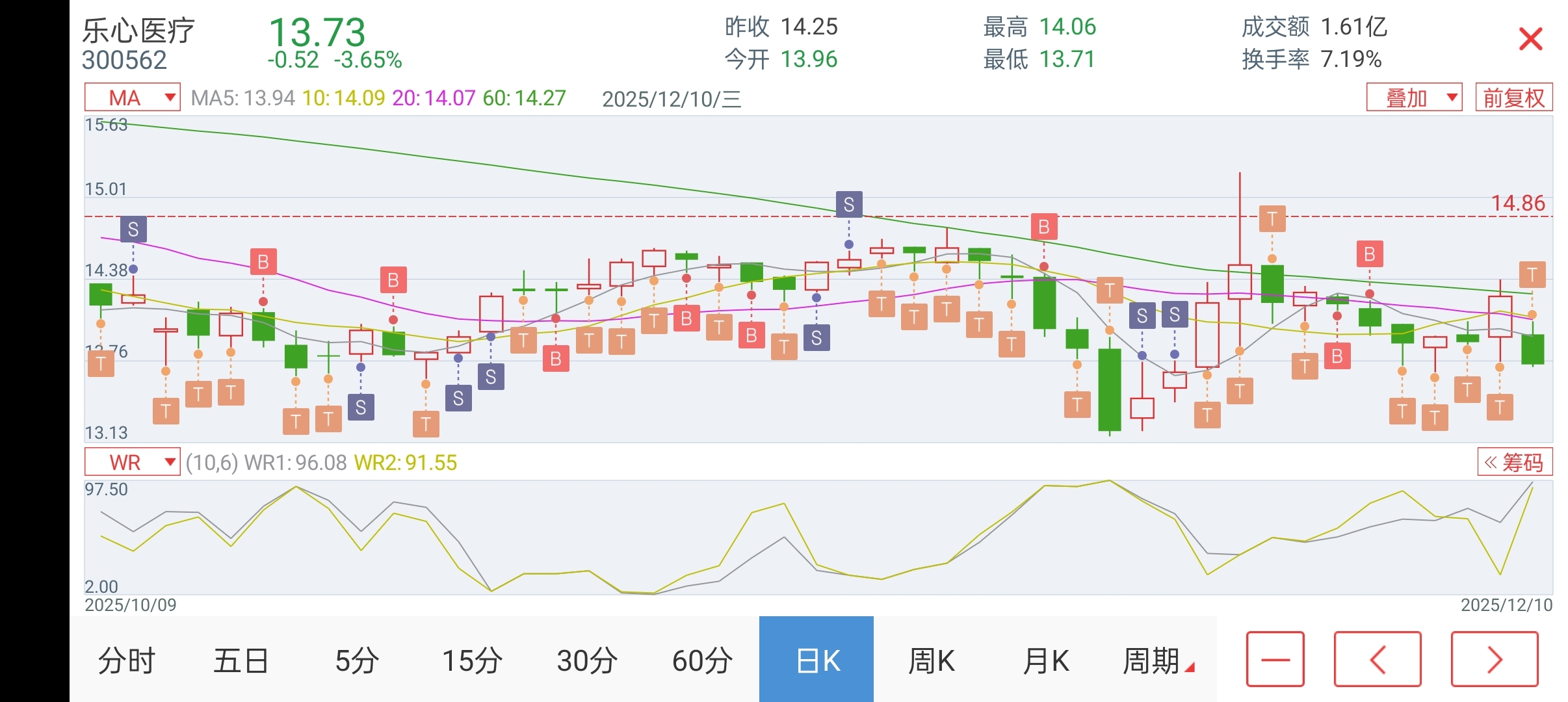The height and width of the screenshot is (702, 1568).
Task: Open the WR indicator dropdown
Action: tap(133, 462)
